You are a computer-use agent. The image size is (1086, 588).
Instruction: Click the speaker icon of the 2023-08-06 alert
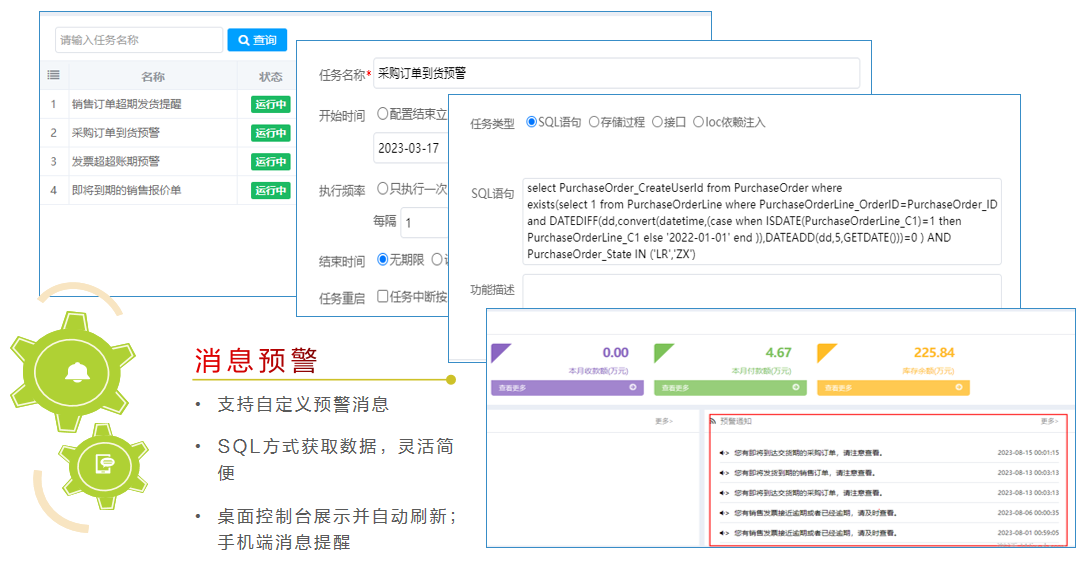[724, 513]
